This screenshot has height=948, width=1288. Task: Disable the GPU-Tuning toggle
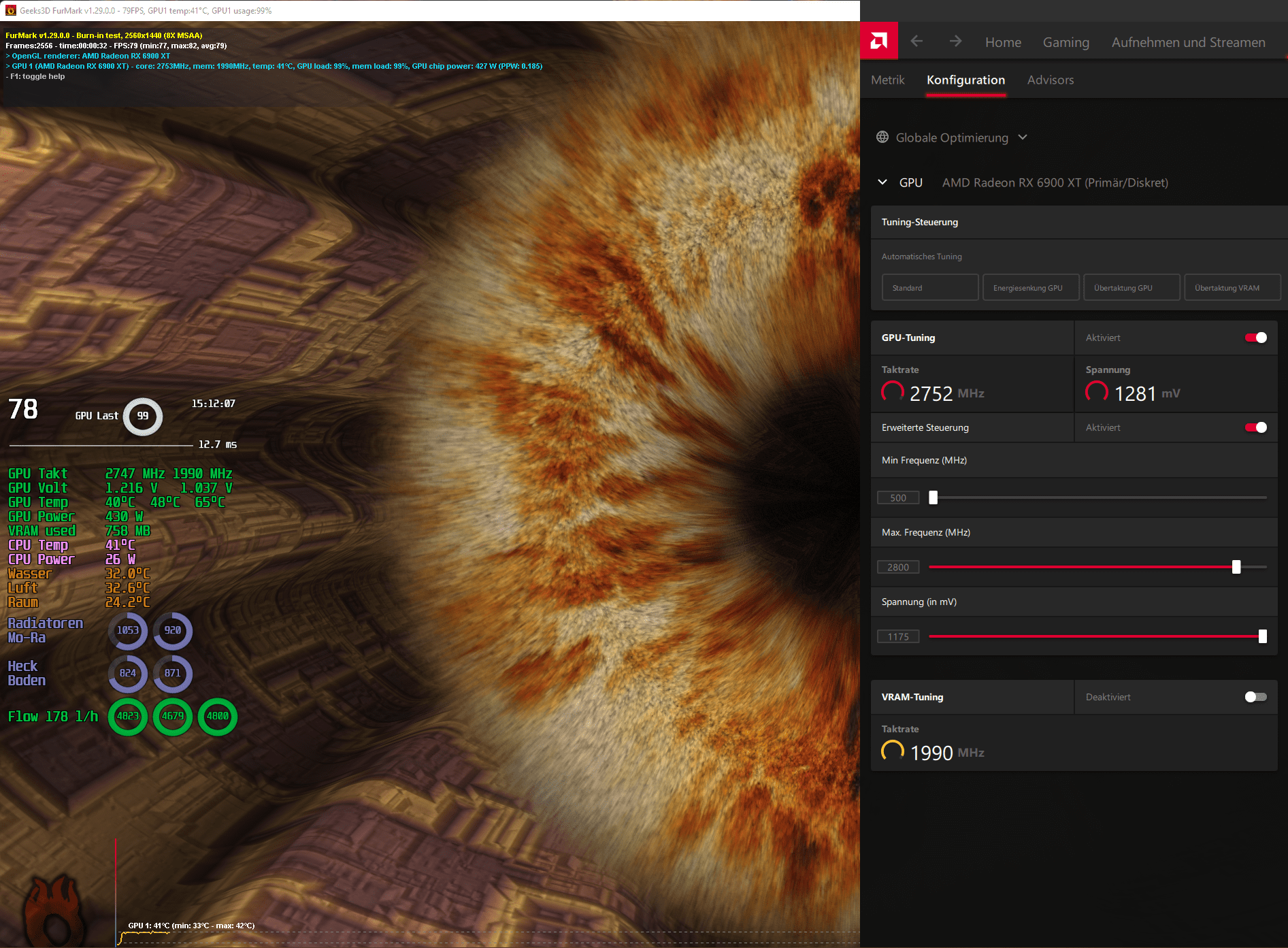point(1256,338)
